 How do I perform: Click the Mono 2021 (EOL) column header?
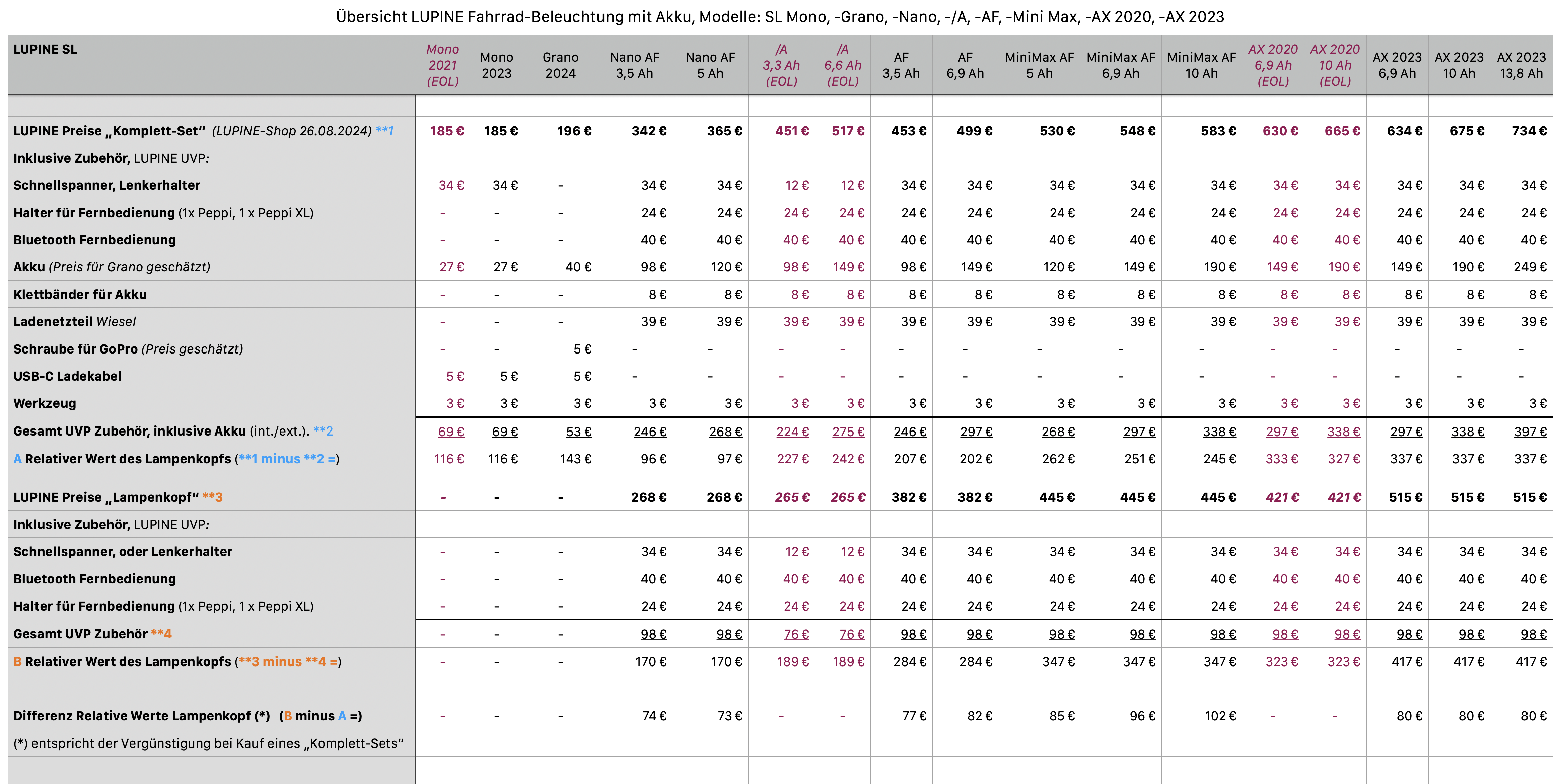click(443, 65)
